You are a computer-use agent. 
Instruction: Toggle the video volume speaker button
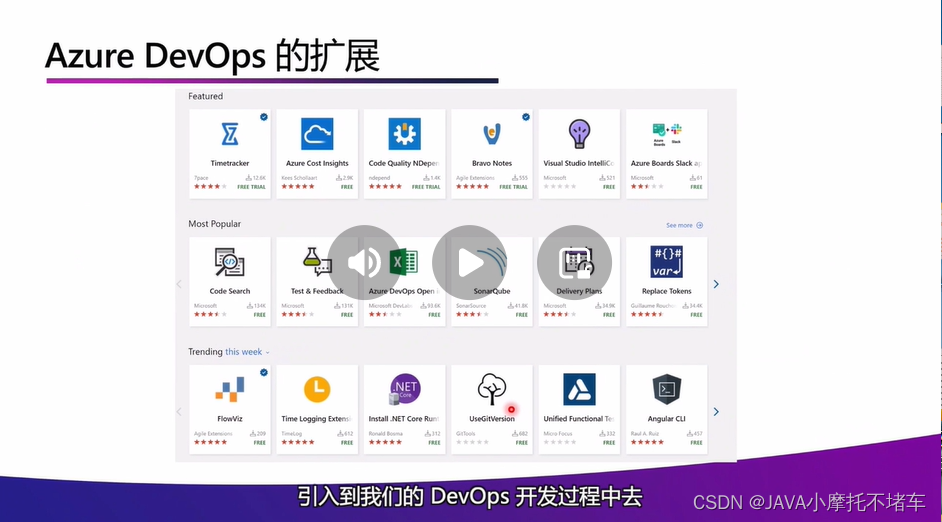point(364,263)
